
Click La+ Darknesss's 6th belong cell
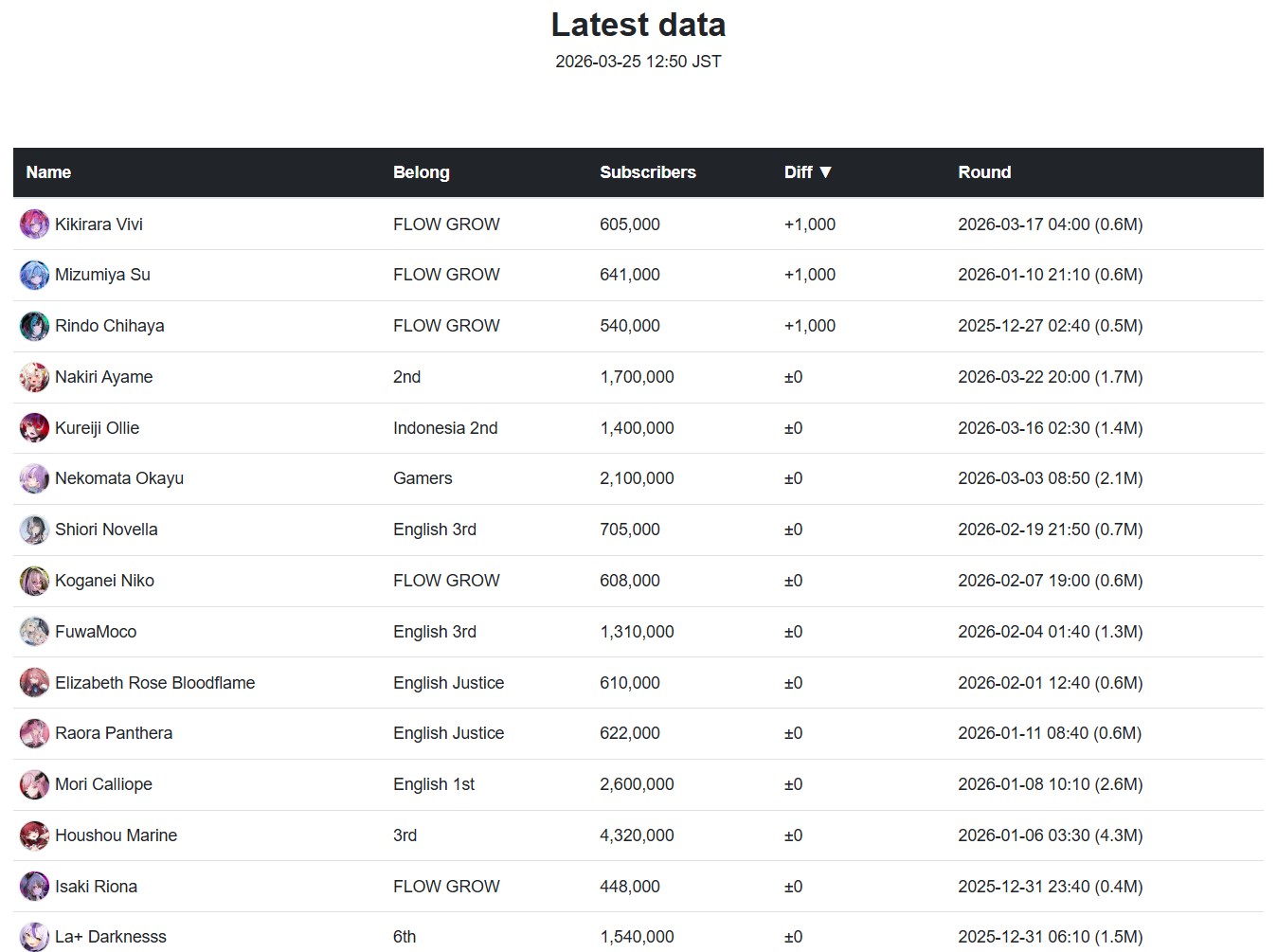tap(405, 937)
